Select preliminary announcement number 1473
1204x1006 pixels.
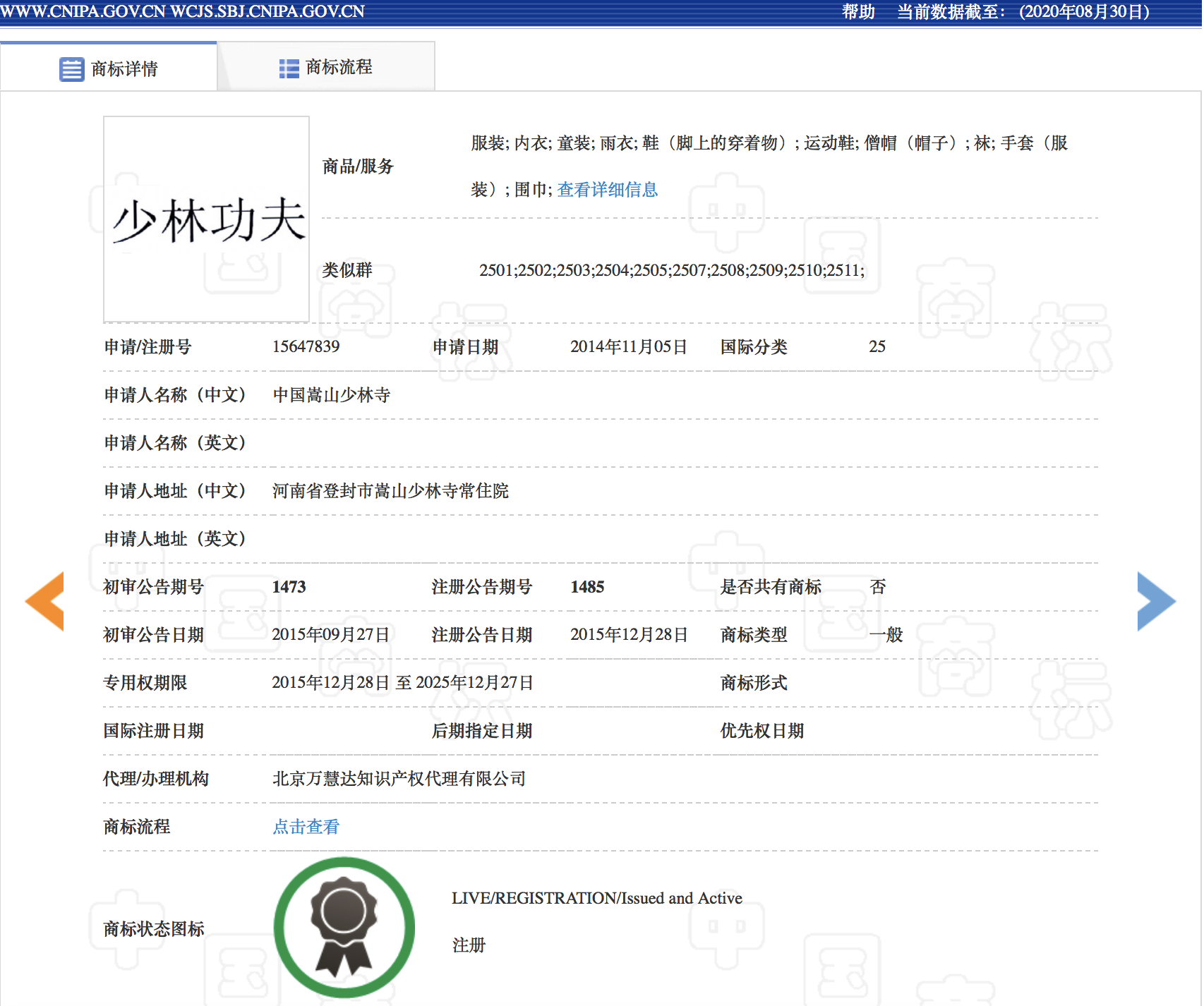point(289,587)
